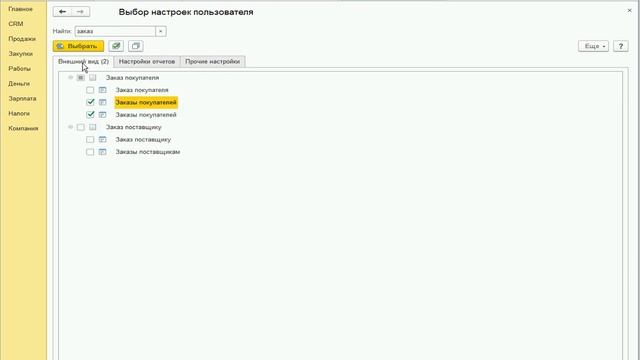Select the highlighted Заказы покупателей label

(146, 102)
